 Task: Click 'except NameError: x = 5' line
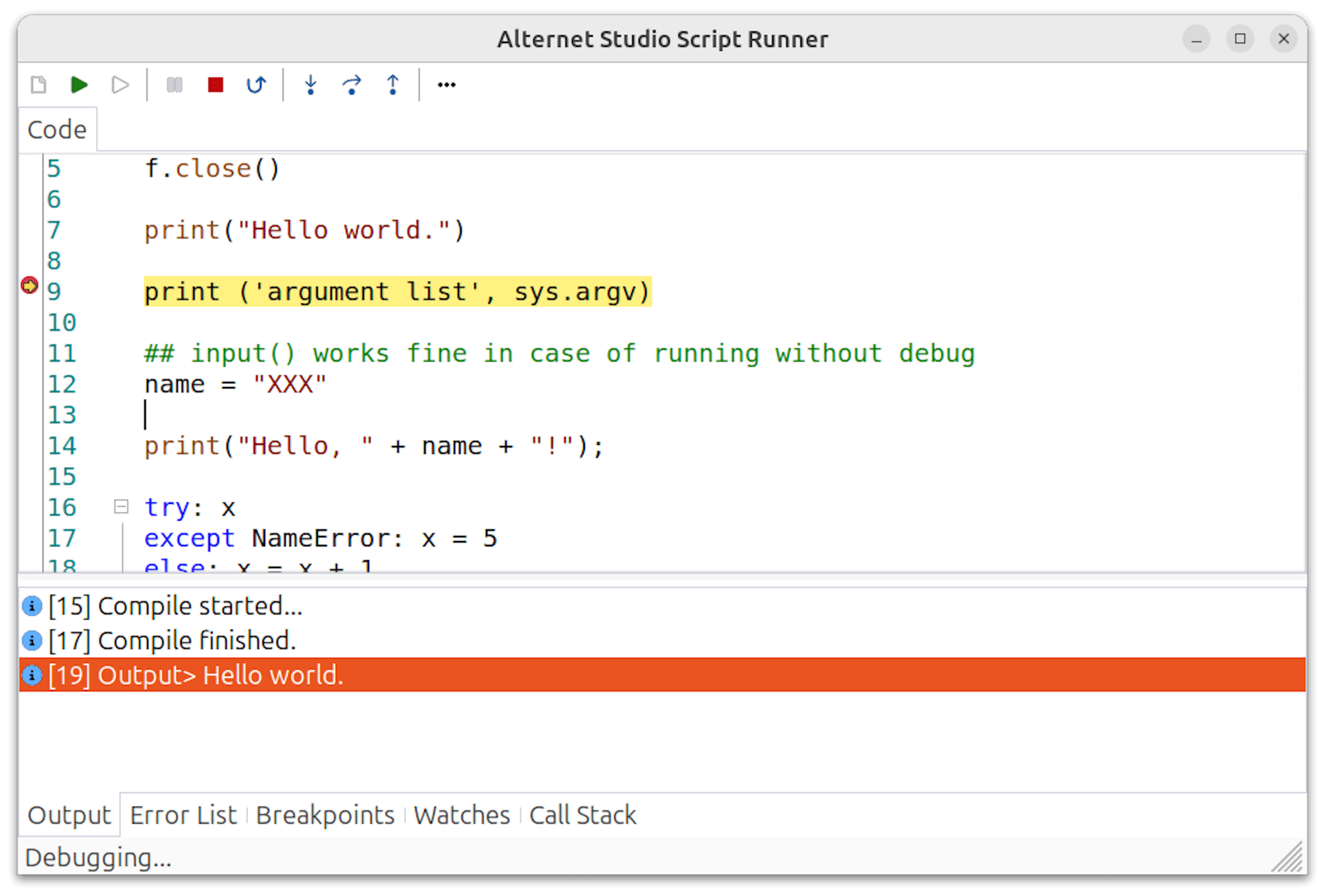click(x=320, y=538)
